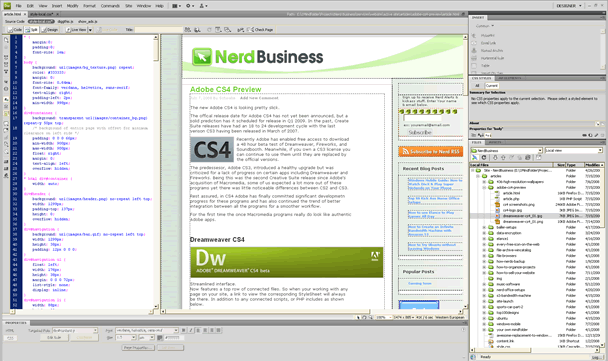Expand the Live View options arrow

coord(90,30)
